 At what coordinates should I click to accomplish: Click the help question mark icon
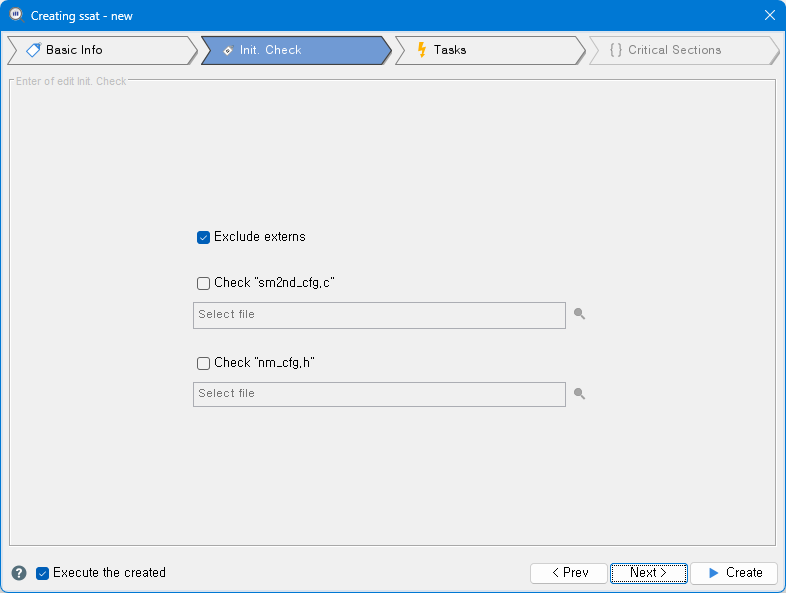(19, 573)
